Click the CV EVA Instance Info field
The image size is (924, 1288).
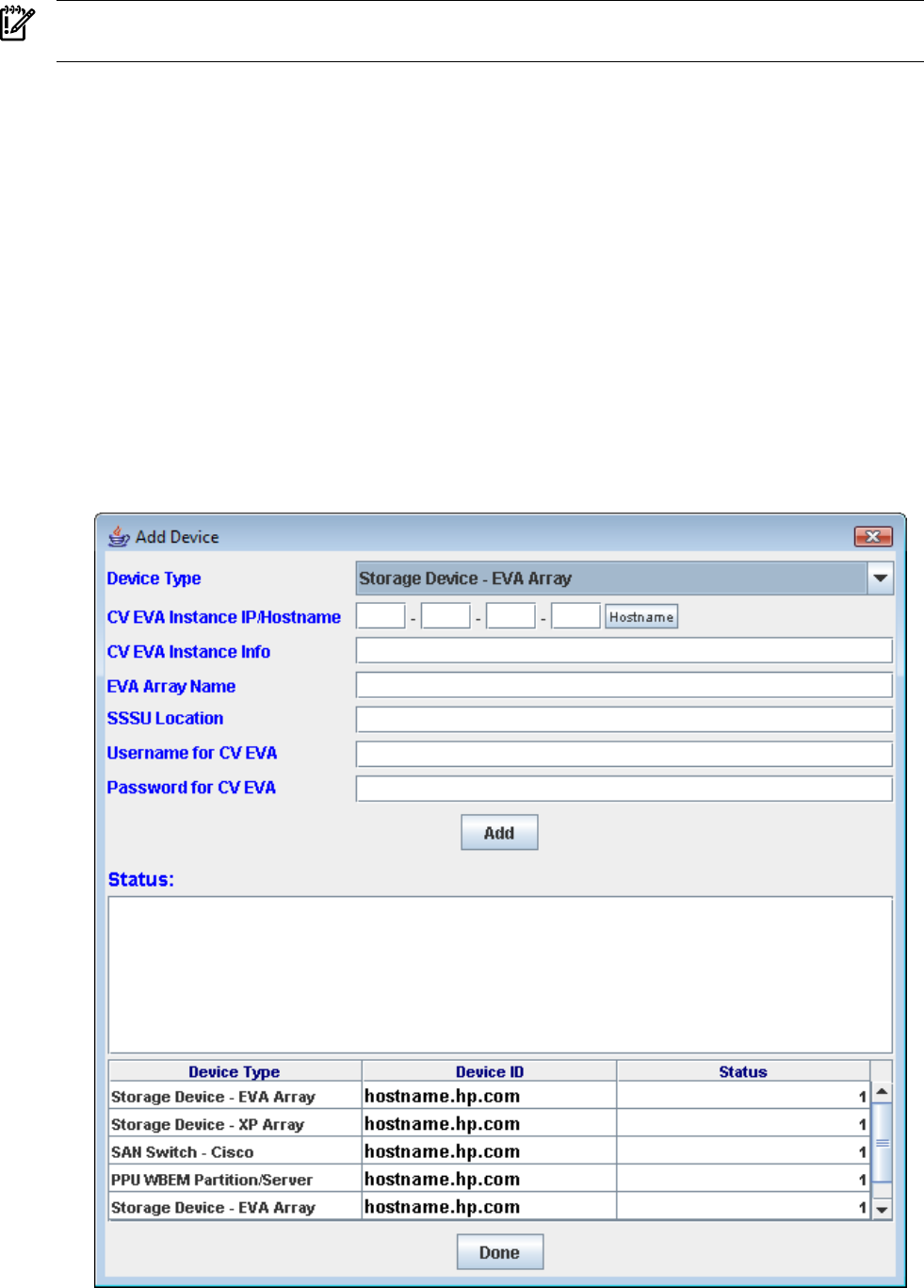click(x=624, y=650)
